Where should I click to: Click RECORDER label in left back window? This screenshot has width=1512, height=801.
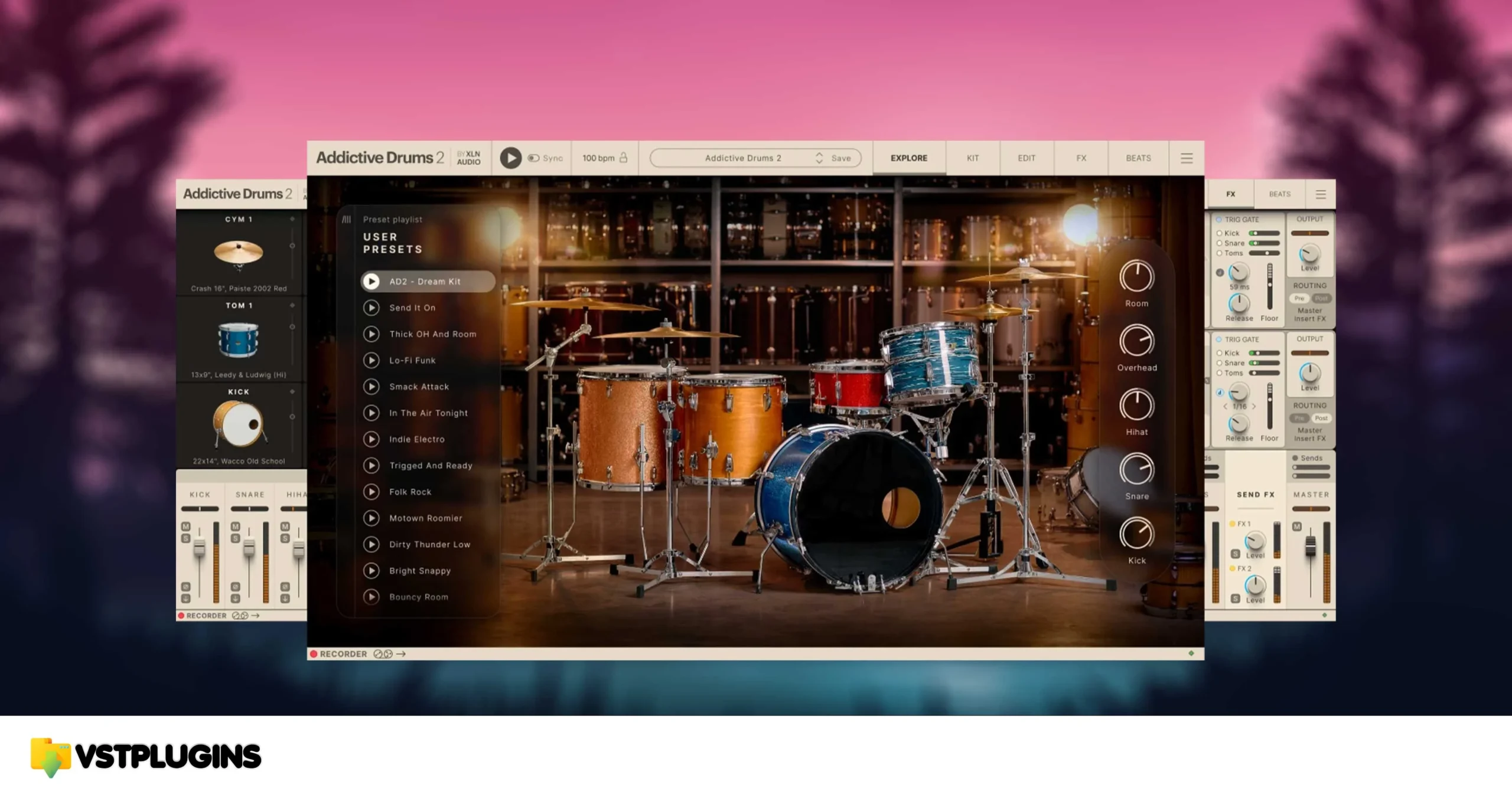206,616
